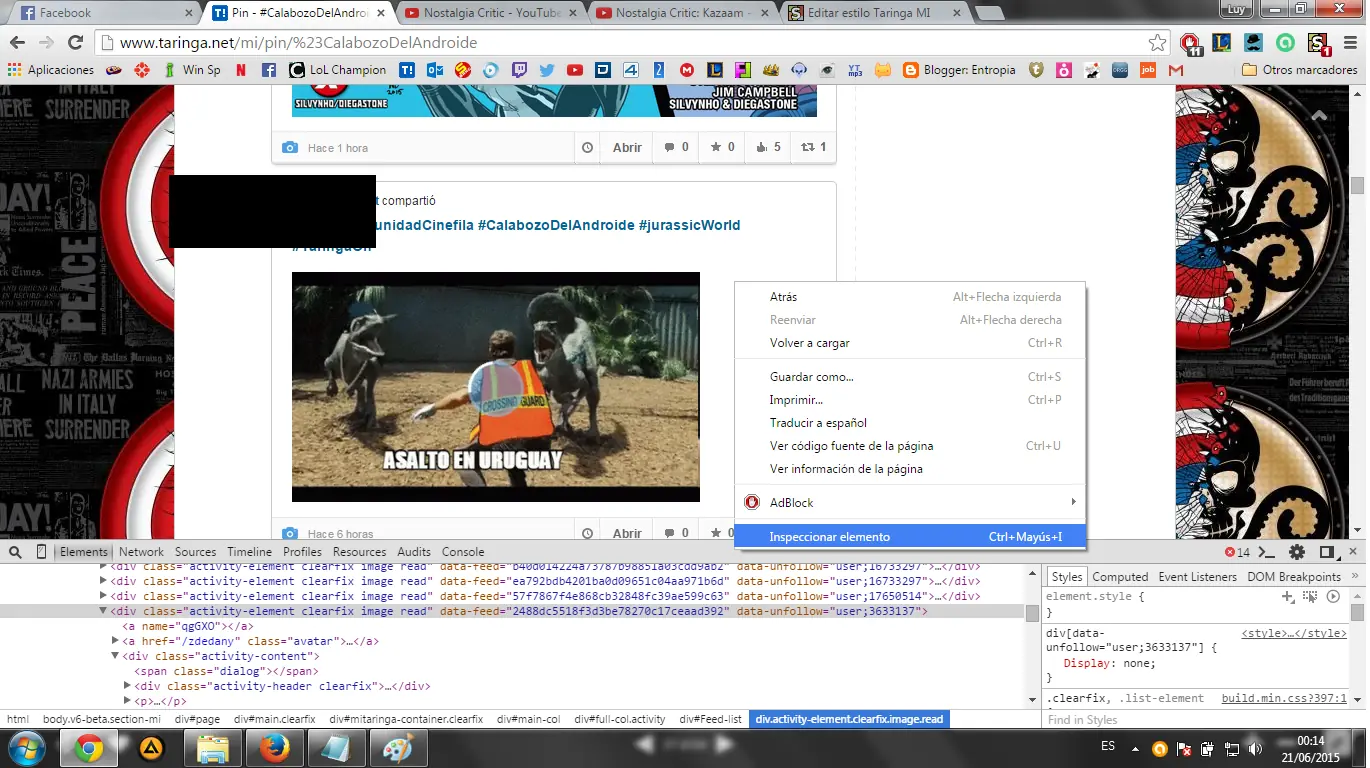The height and width of the screenshot is (768, 1370).
Task: Click the #jurassicWorld hashtag link
Action: pyautogui.click(x=690, y=225)
